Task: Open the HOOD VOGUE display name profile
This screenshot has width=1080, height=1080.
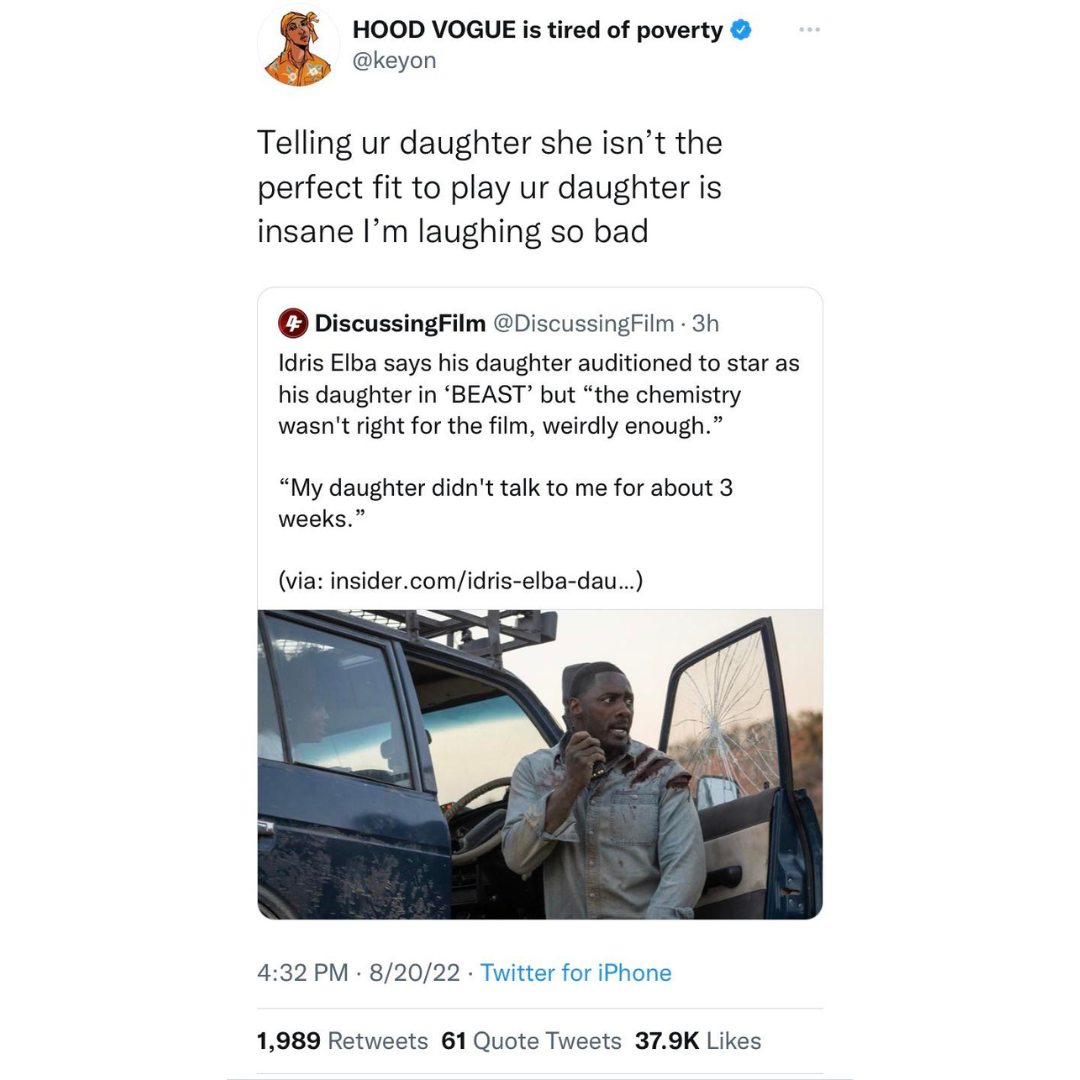Action: 537,30
